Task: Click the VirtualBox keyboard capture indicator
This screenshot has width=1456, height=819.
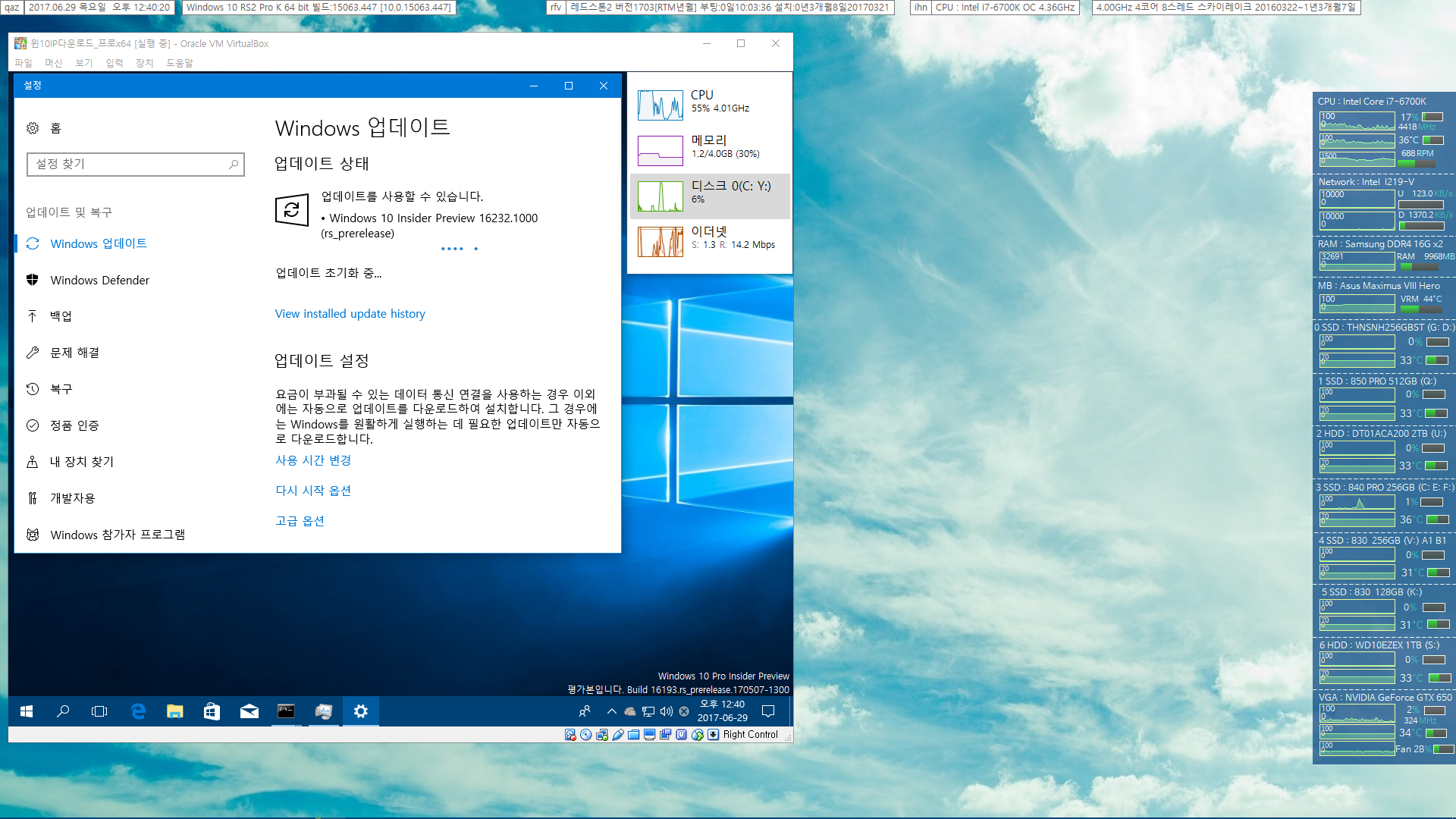Action: 714,735
